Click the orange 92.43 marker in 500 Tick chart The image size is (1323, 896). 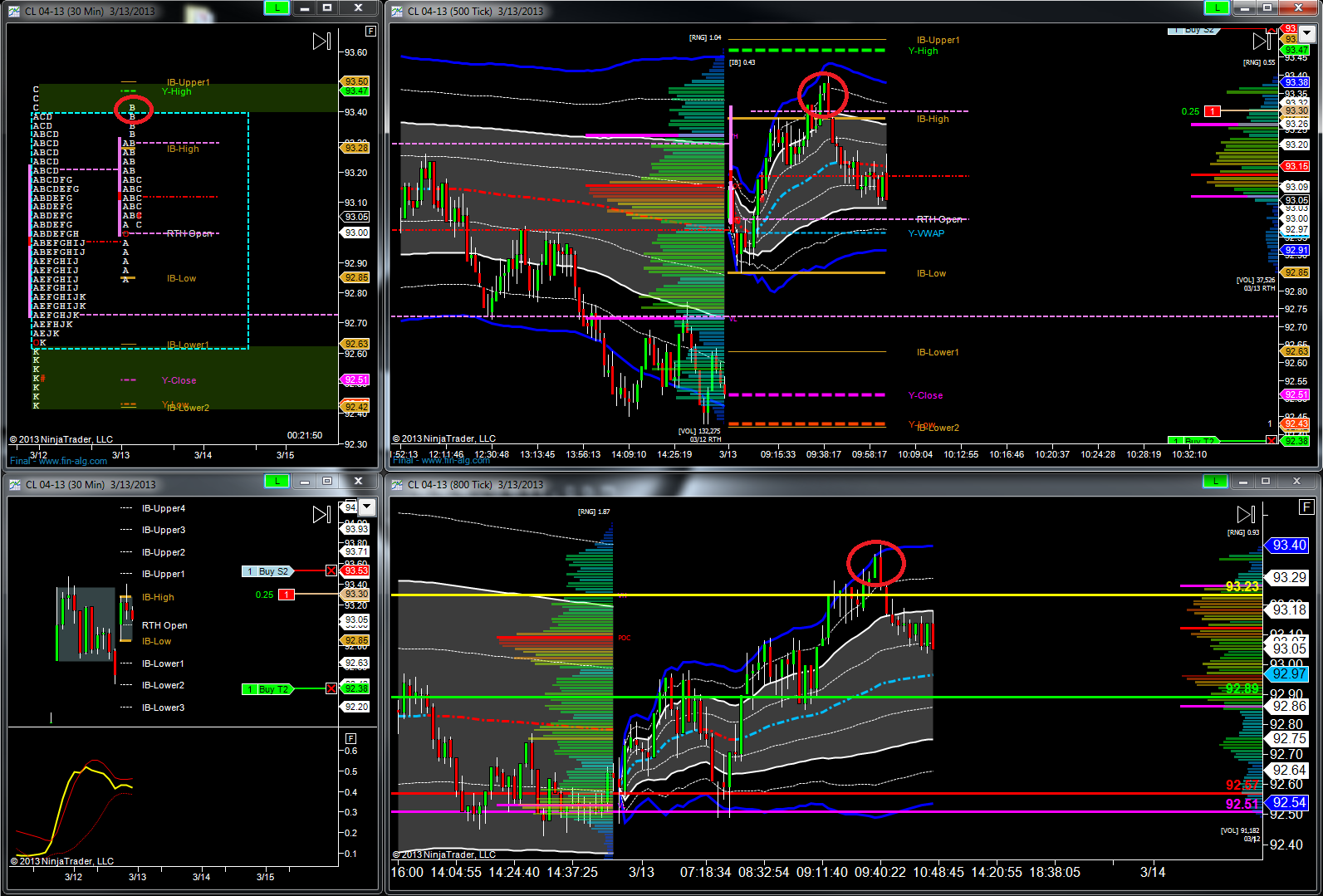[x=1296, y=424]
